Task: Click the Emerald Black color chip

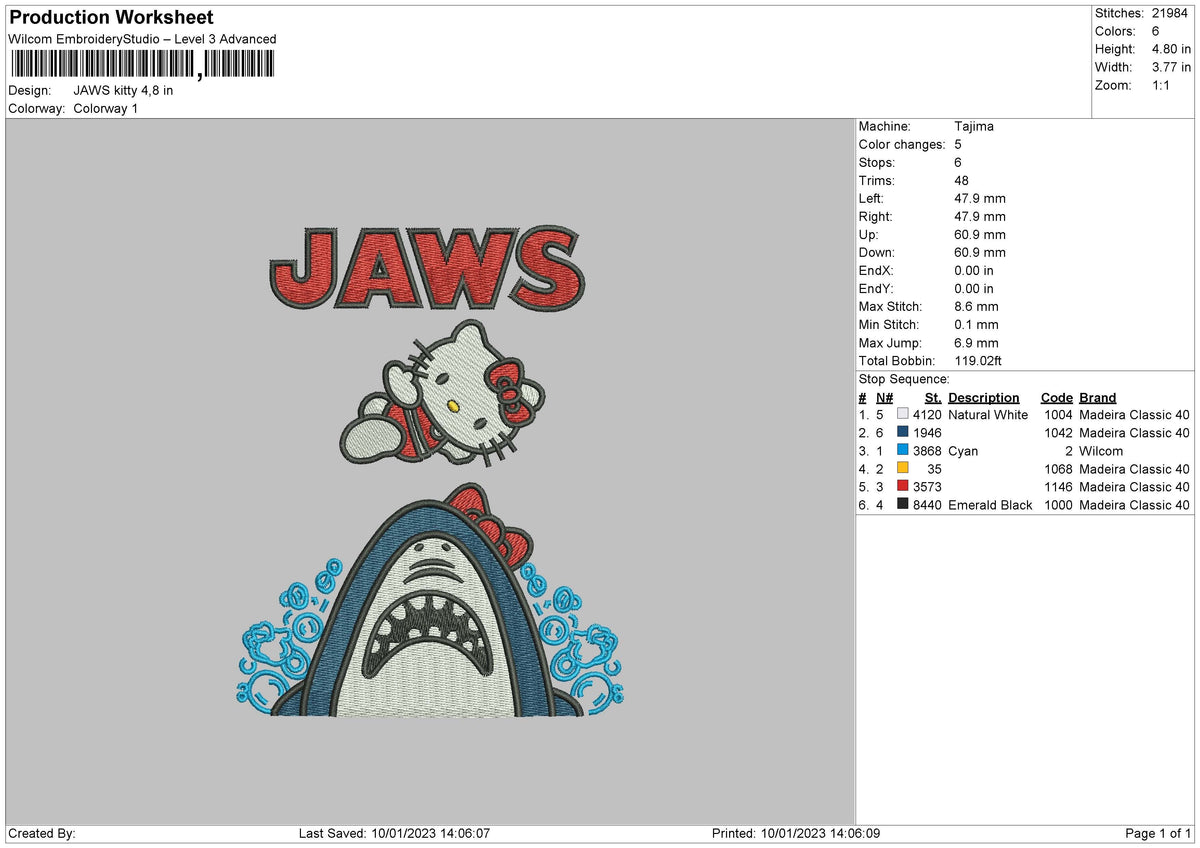Action: (x=902, y=505)
